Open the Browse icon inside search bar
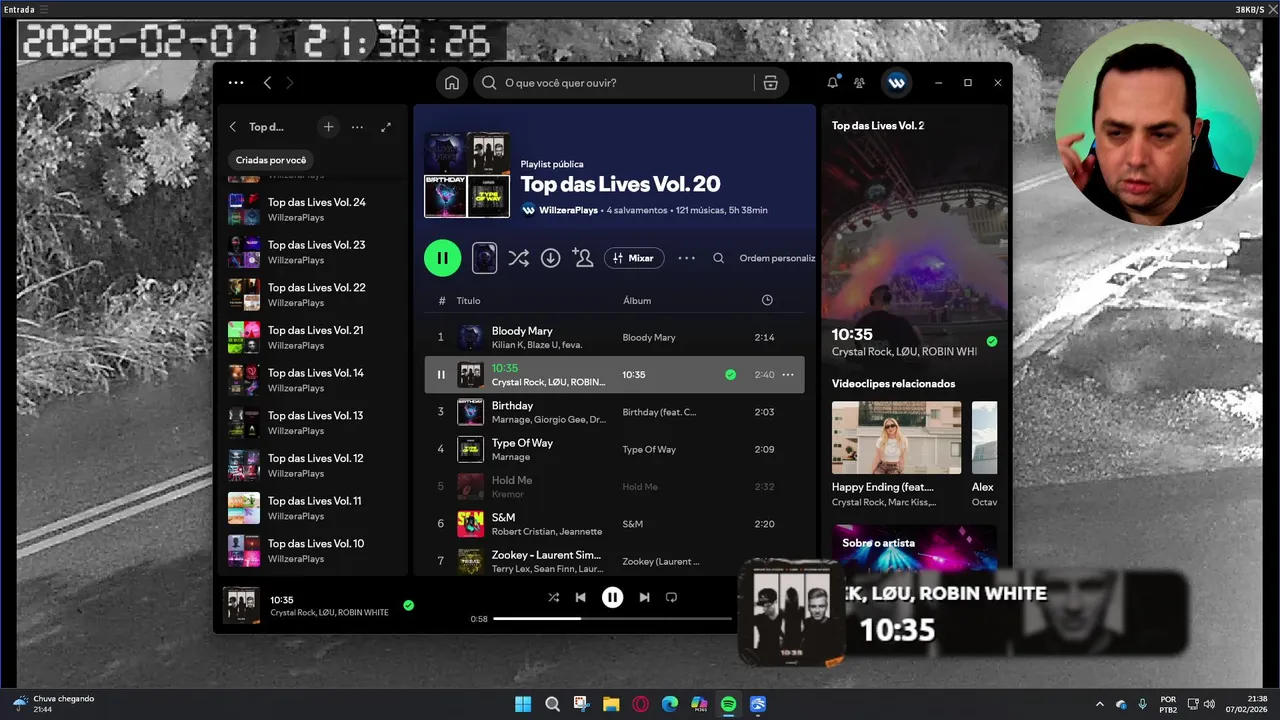 pyautogui.click(x=770, y=83)
